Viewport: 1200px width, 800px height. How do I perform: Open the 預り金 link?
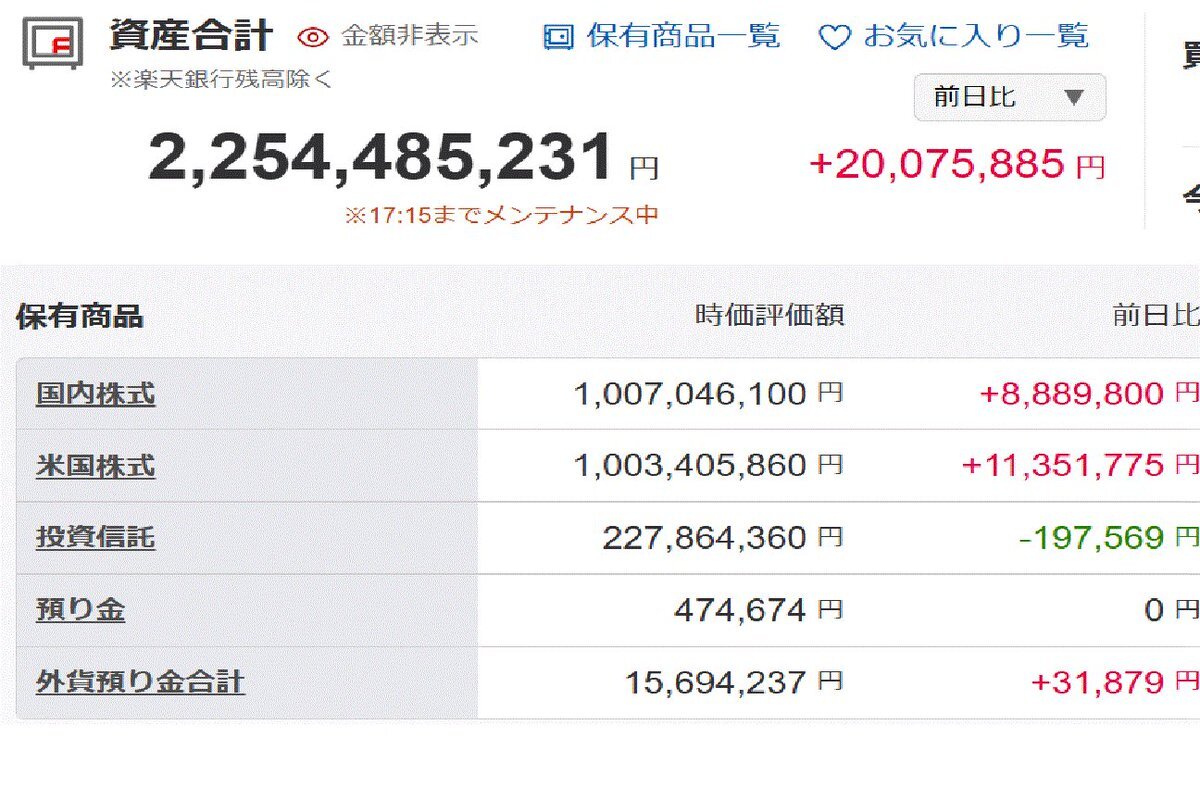pyautogui.click(x=80, y=610)
